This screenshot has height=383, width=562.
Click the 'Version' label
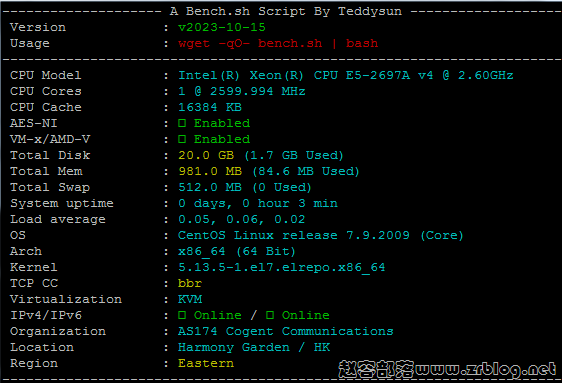(x=38, y=27)
